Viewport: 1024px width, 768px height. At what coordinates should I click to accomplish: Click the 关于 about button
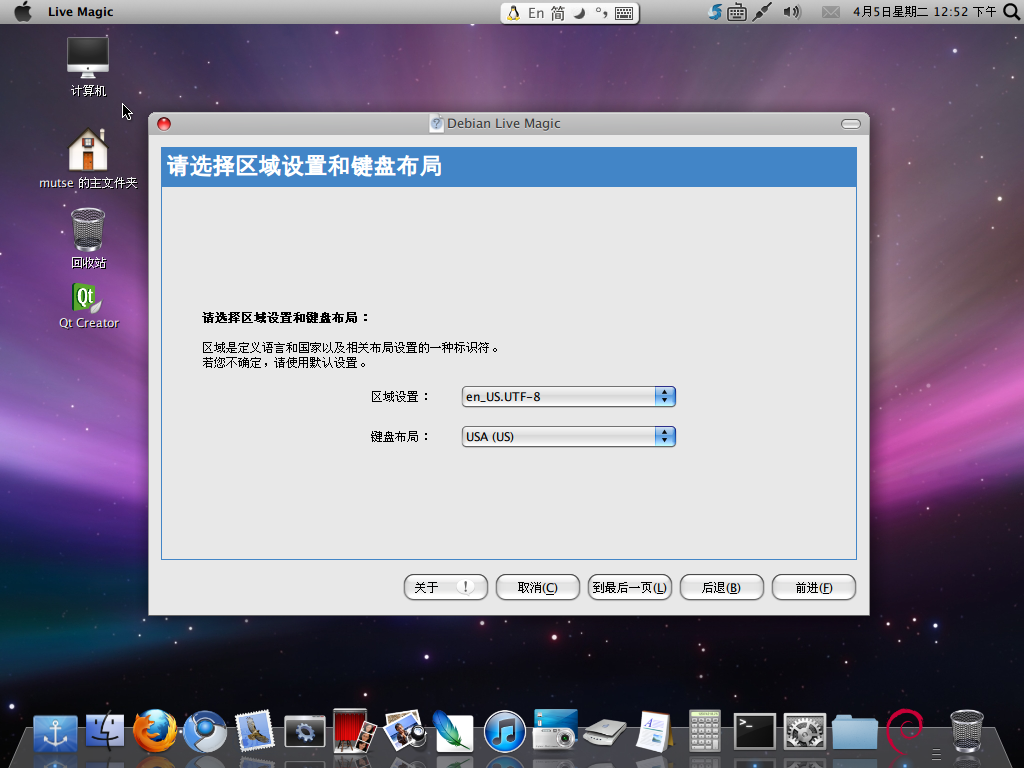pyautogui.click(x=446, y=587)
